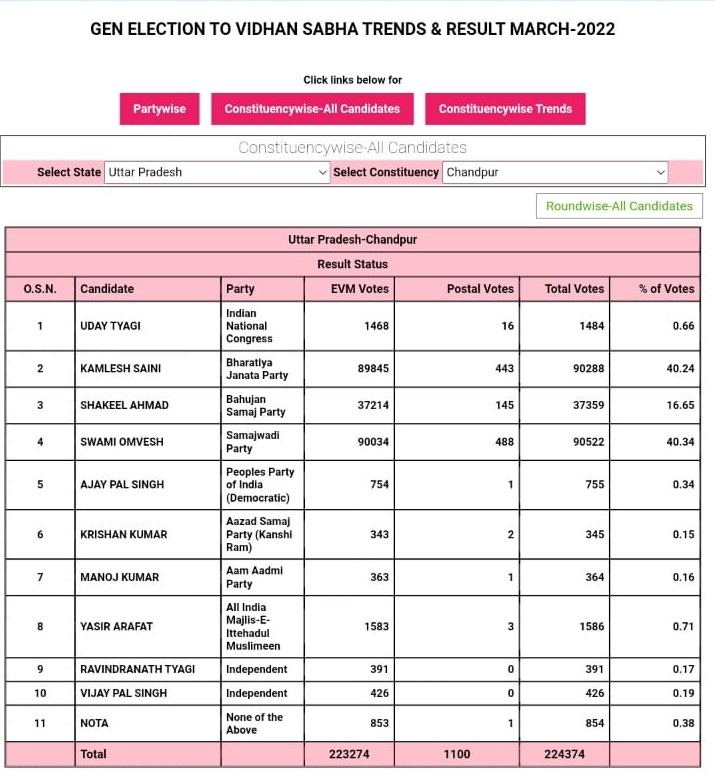This screenshot has width=715, height=777.
Task: Click EVM votes value 89845
Action: pyautogui.click(x=373, y=369)
